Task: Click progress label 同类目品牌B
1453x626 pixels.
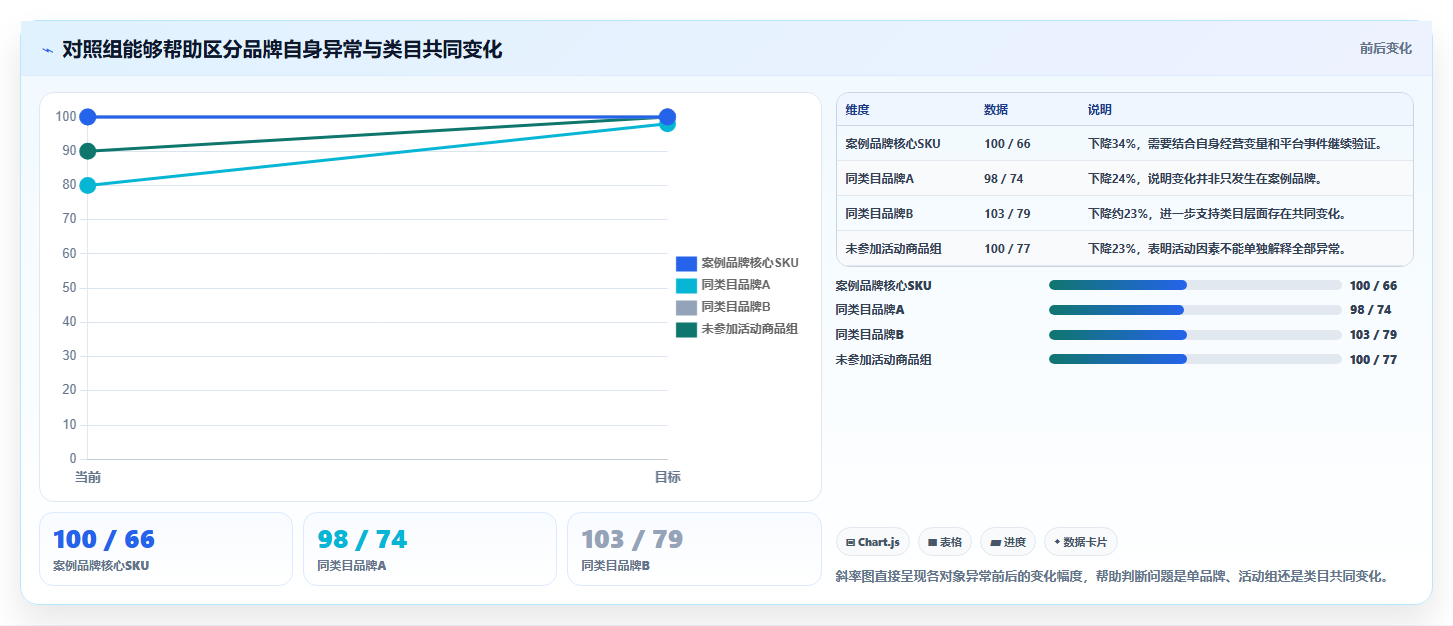Action: (870, 335)
